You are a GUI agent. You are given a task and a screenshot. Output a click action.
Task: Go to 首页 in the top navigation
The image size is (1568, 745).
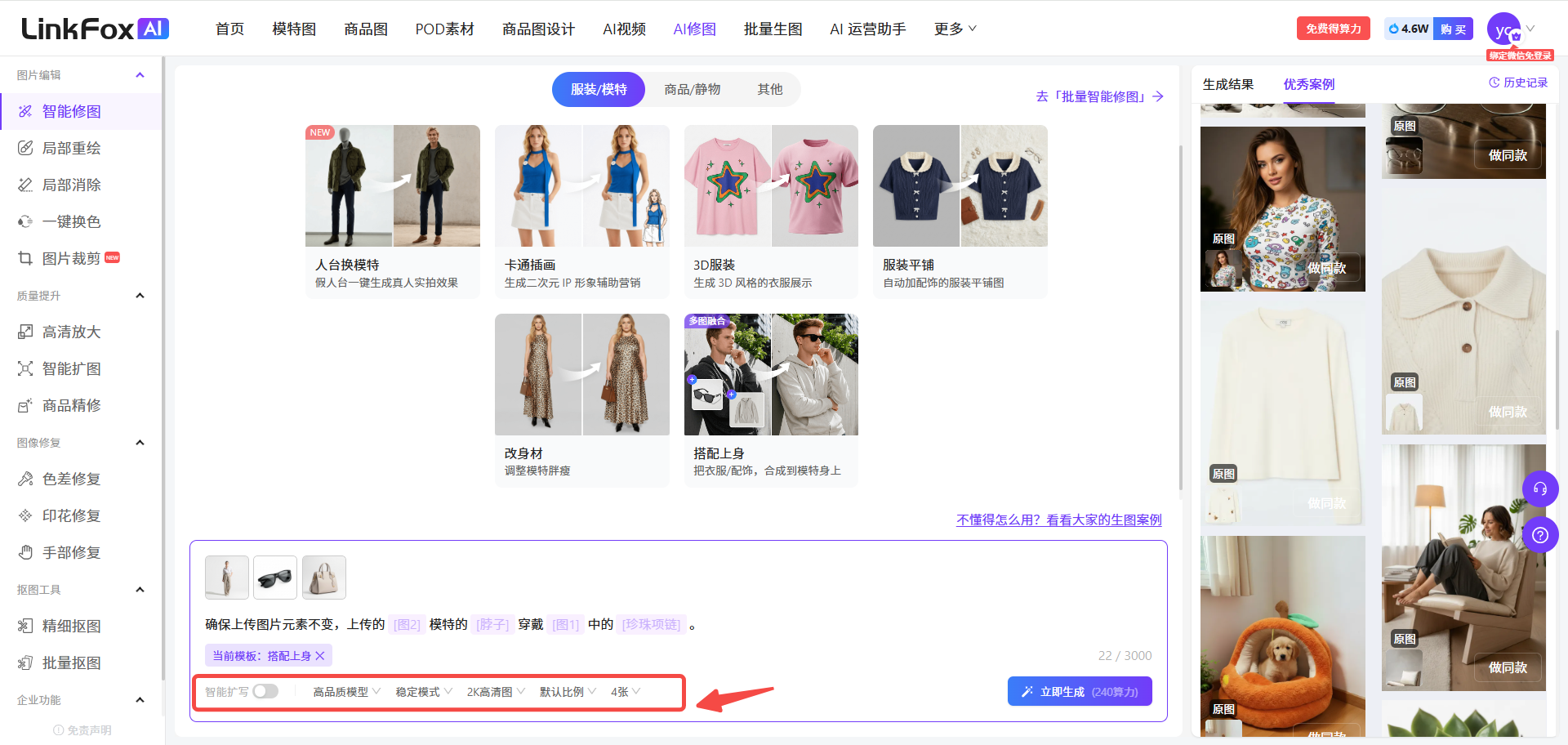[229, 29]
